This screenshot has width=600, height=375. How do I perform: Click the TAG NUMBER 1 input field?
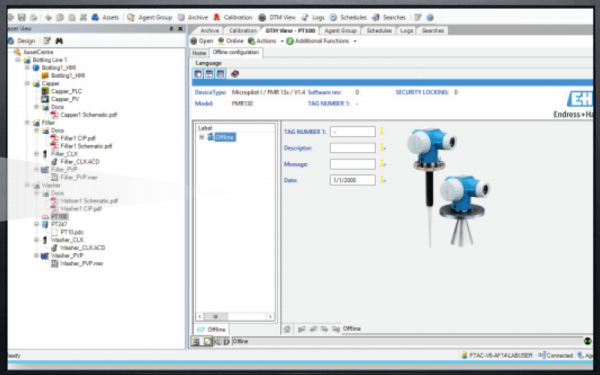point(352,132)
